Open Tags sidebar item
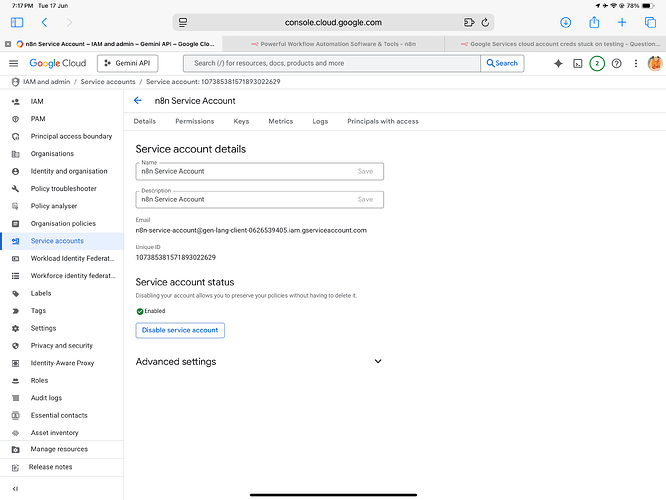The width and height of the screenshot is (666, 500). [62, 311]
